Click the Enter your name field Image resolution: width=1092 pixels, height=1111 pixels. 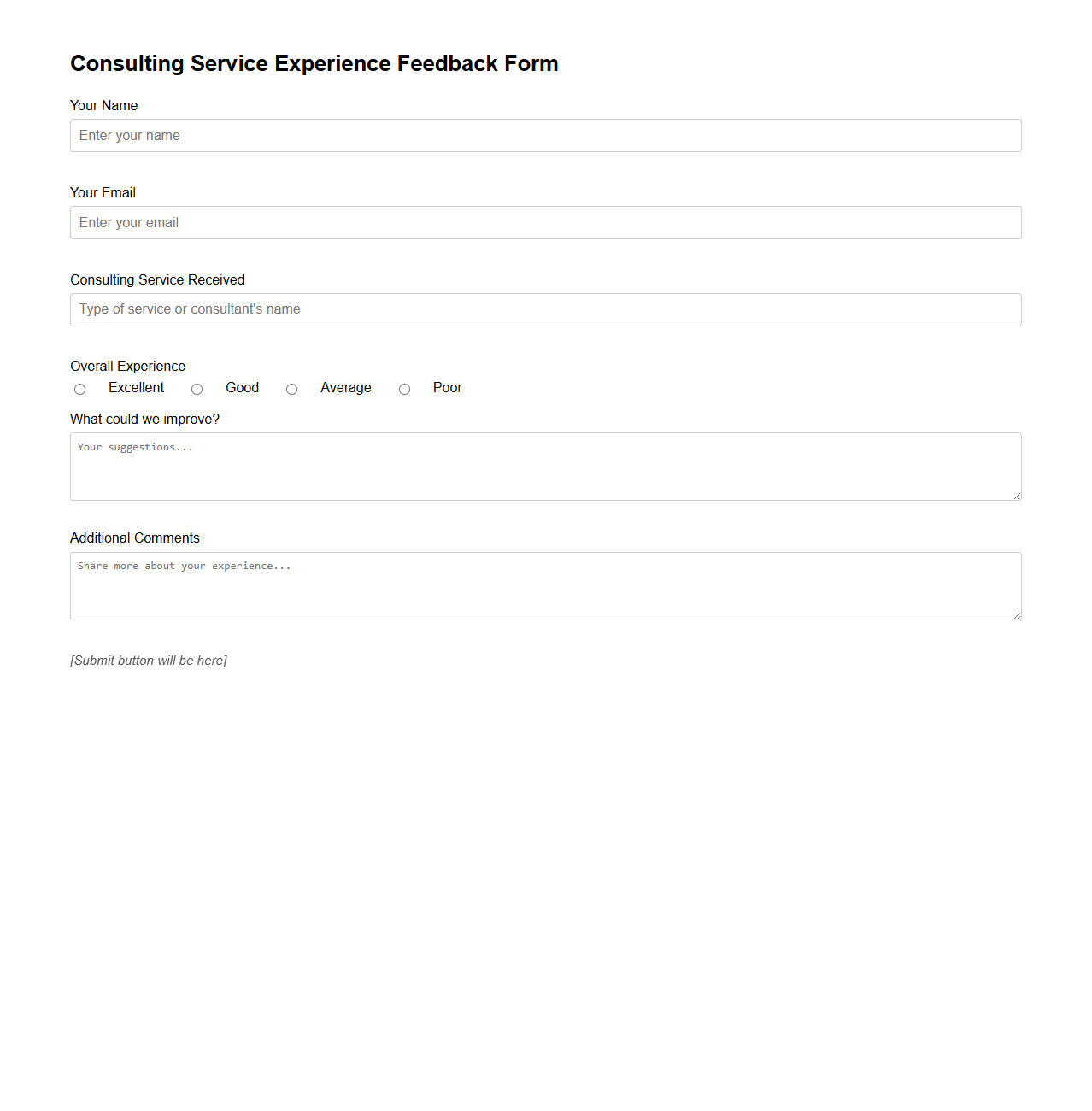pos(545,136)
